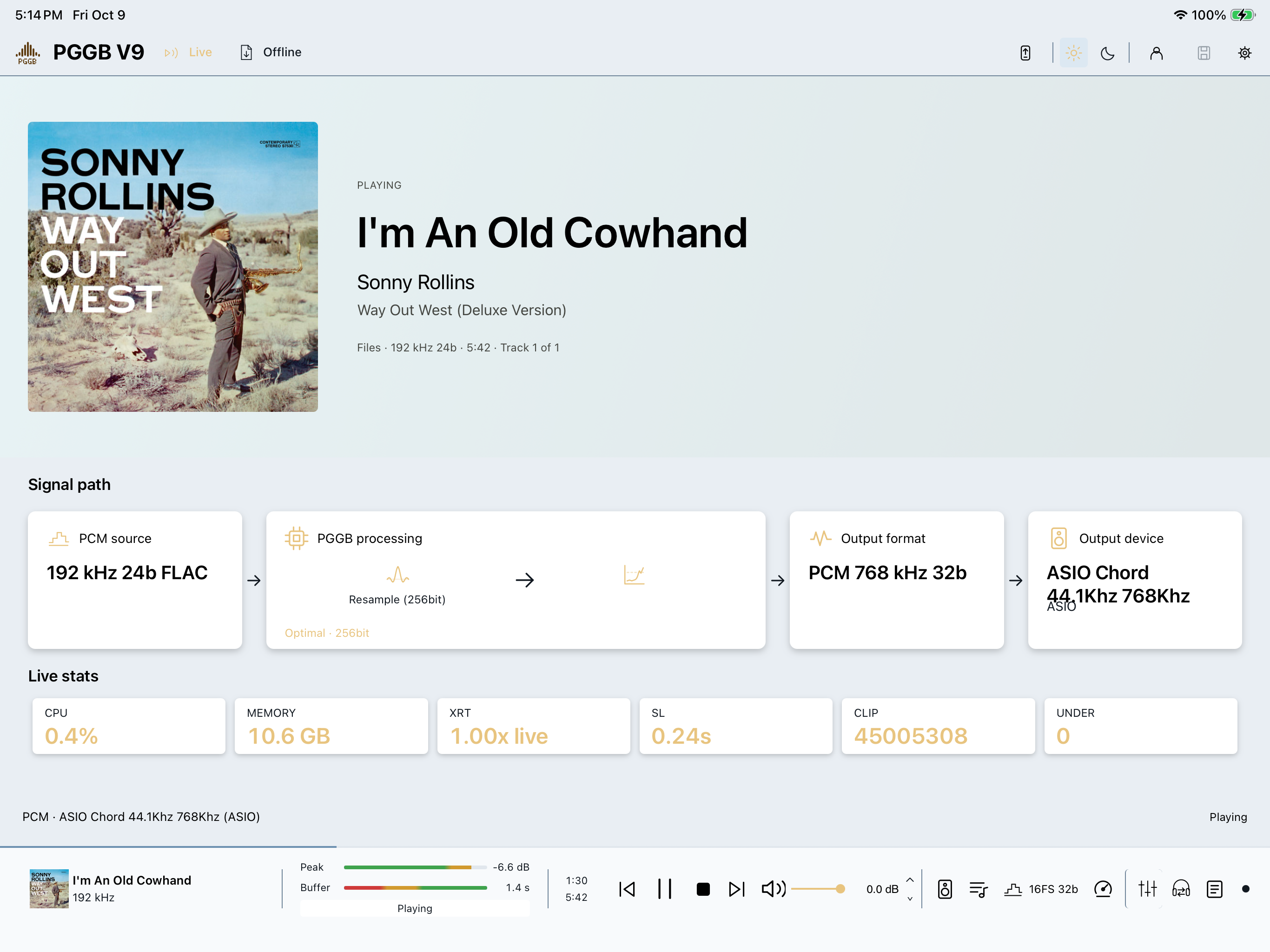This screenshot has height=952, width=1270.
Task: Click the save disk icon
Action: coord(1204,53)
